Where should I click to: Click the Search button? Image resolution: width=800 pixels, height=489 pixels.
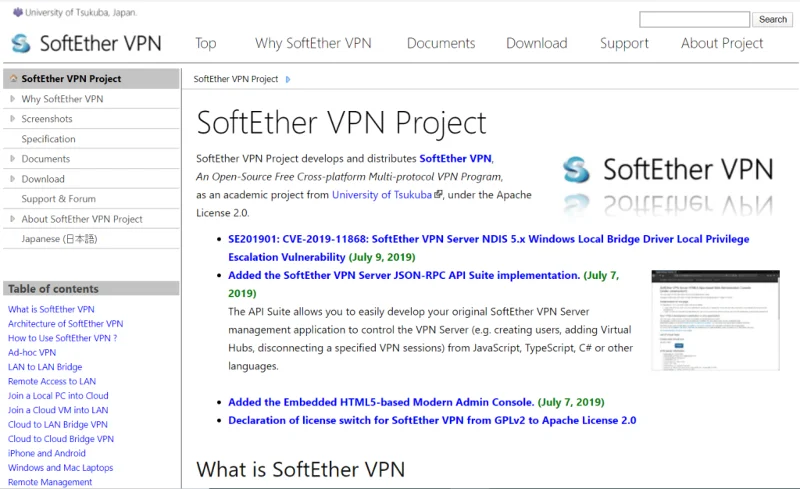click(772, 19)
